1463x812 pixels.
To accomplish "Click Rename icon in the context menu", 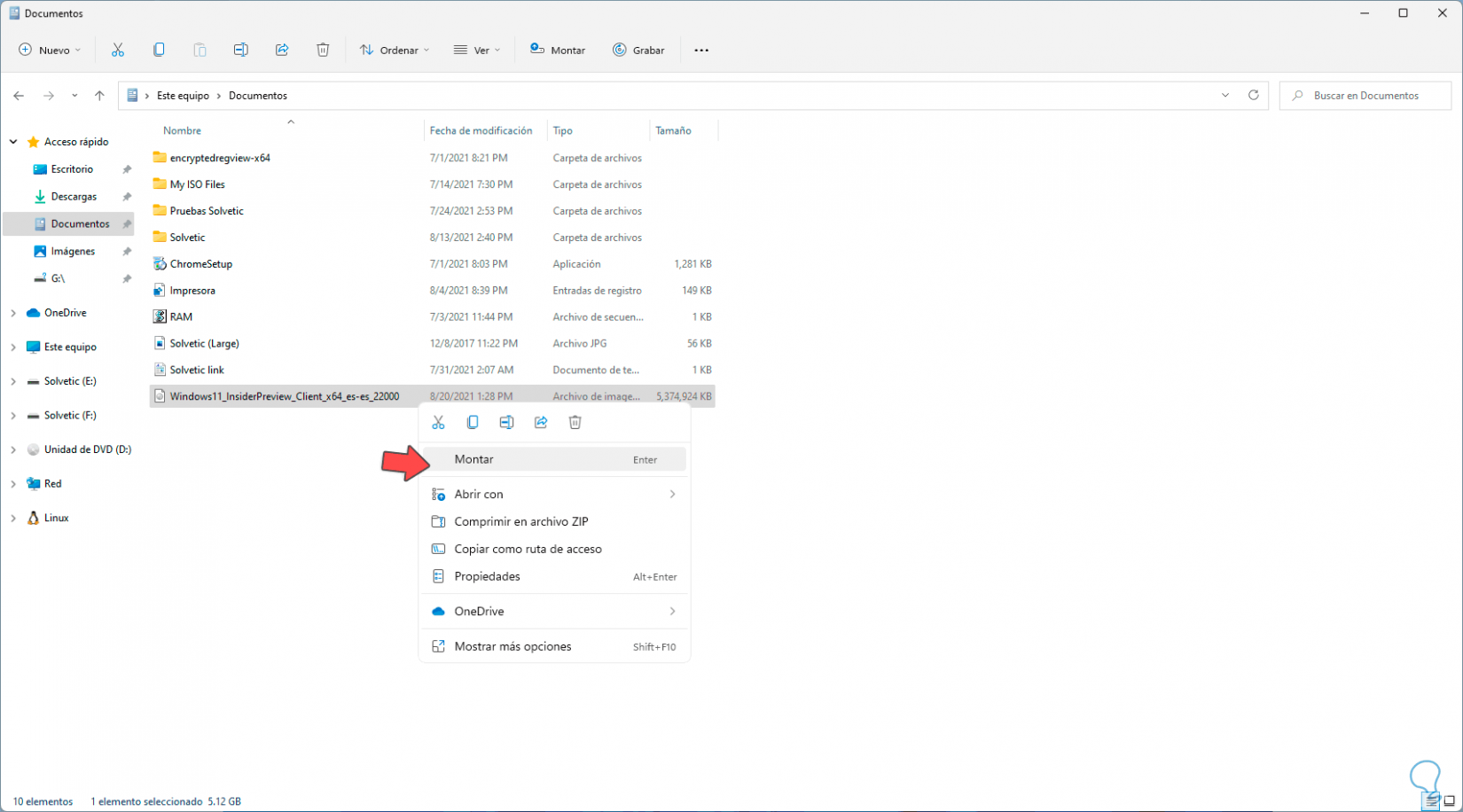I will 506,423.
